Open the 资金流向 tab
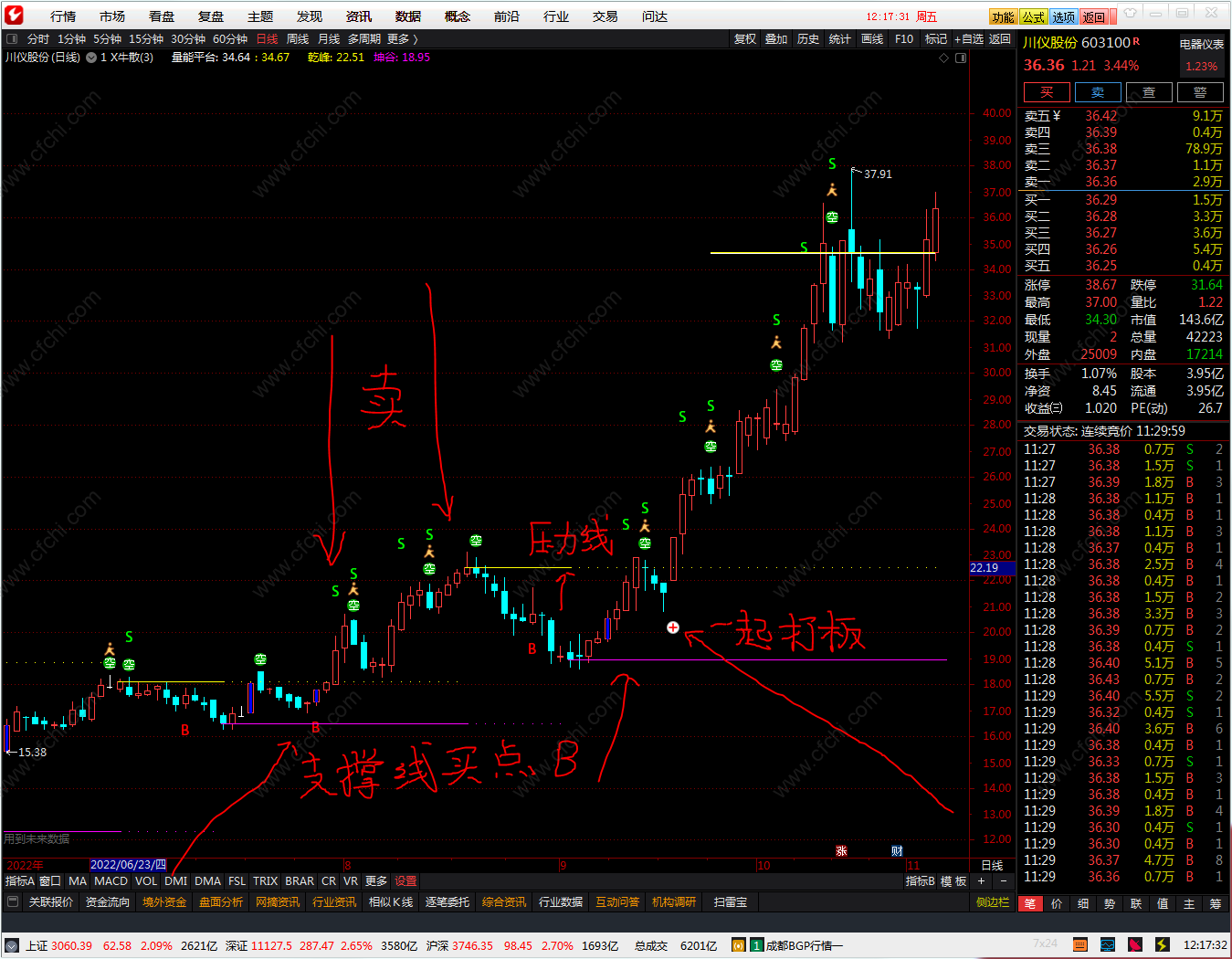Screen dimensions: 1232x959 [x=108, y=902]
